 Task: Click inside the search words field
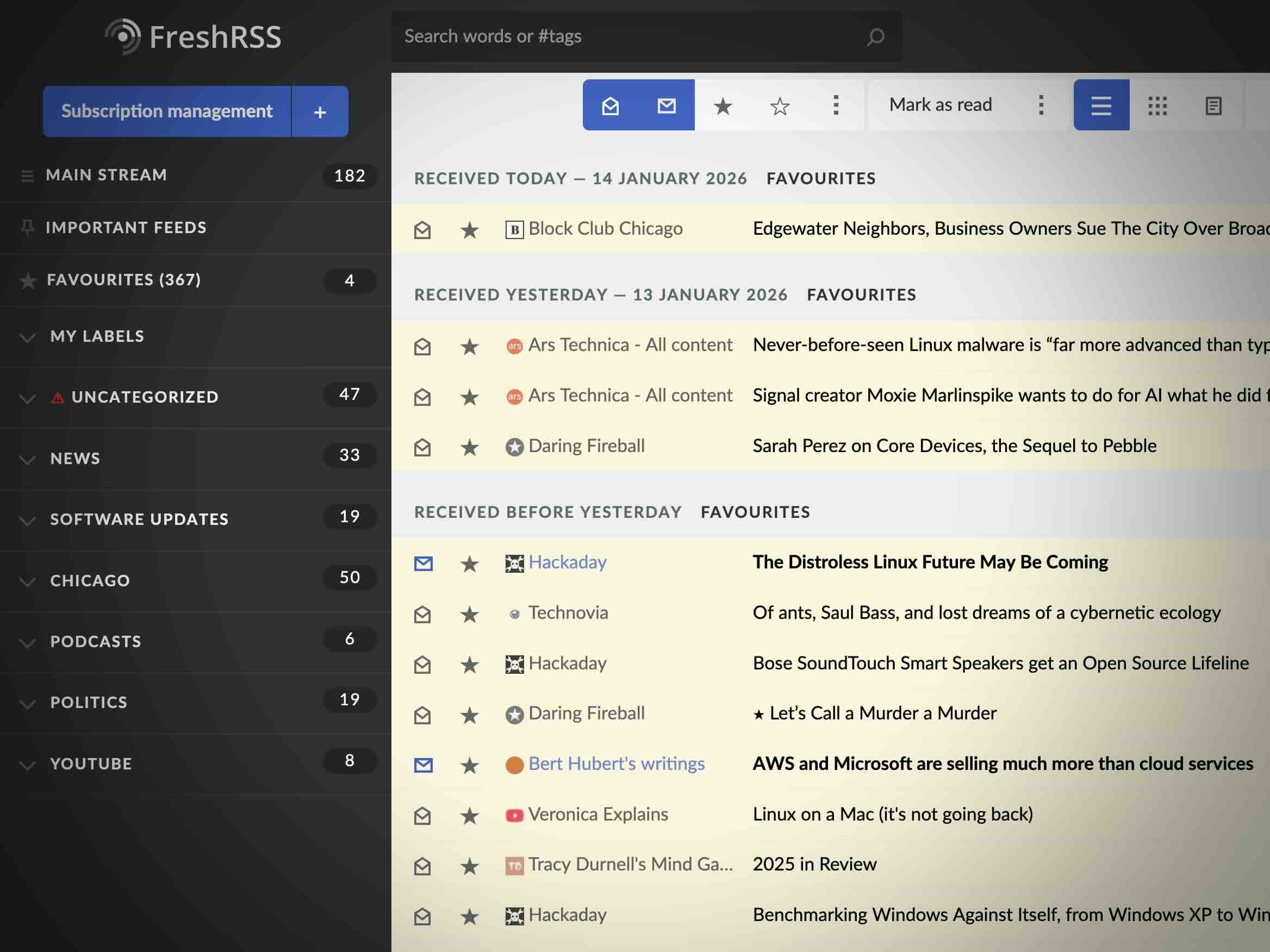coord(574,36)
